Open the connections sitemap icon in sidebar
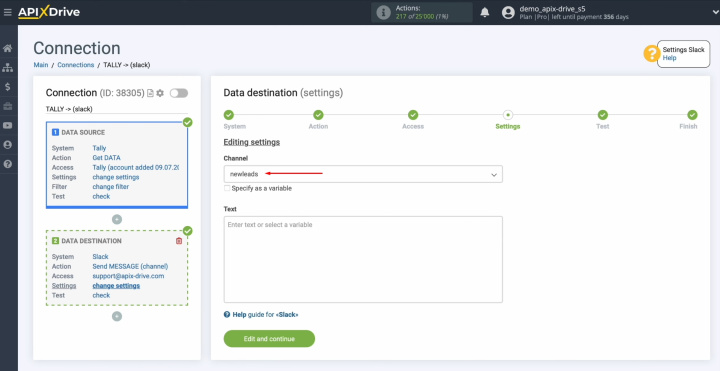The height and width of the screenshot is (371, 720). tap(7, 67)
